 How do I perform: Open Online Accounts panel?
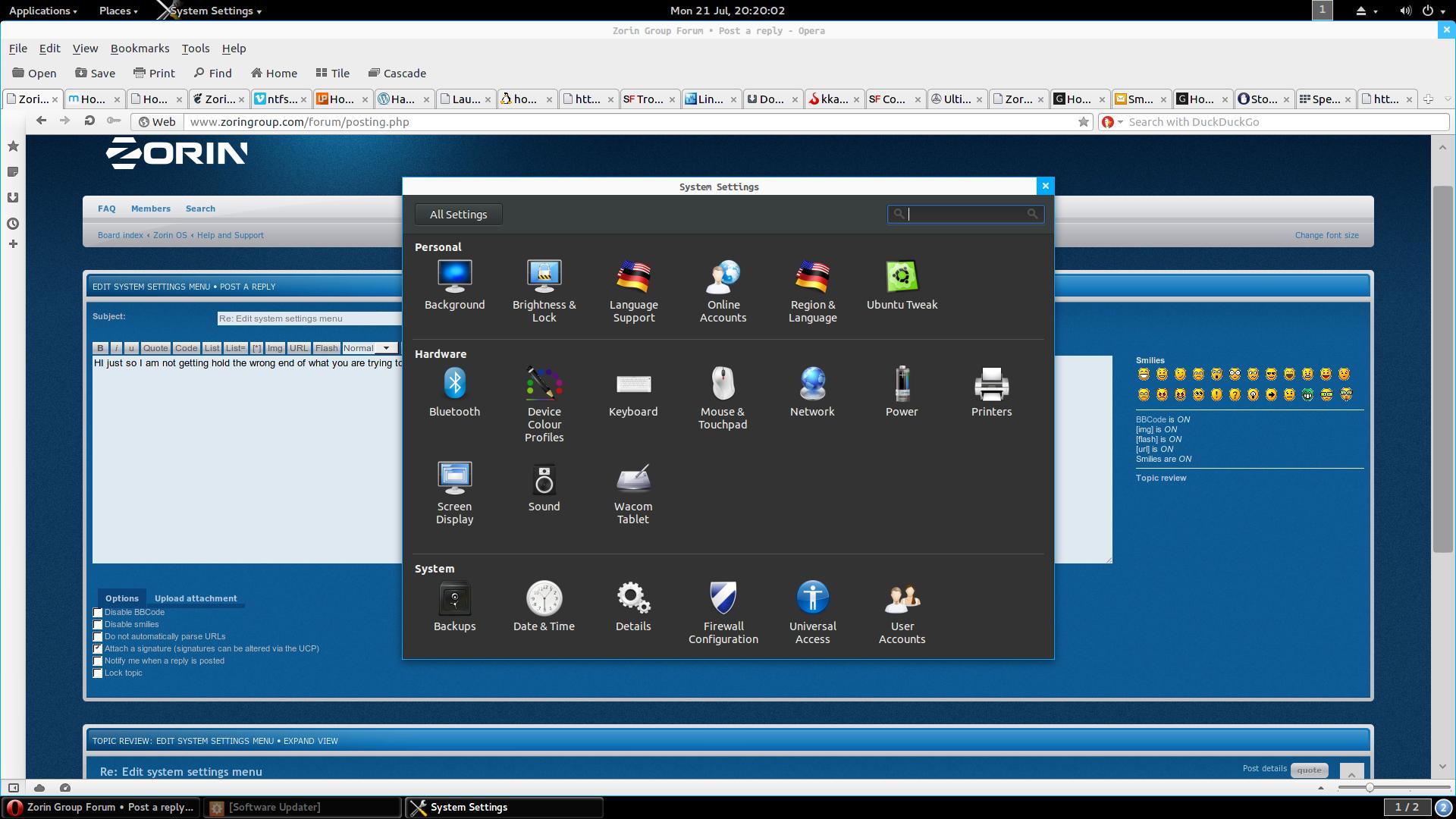point(723,291)
